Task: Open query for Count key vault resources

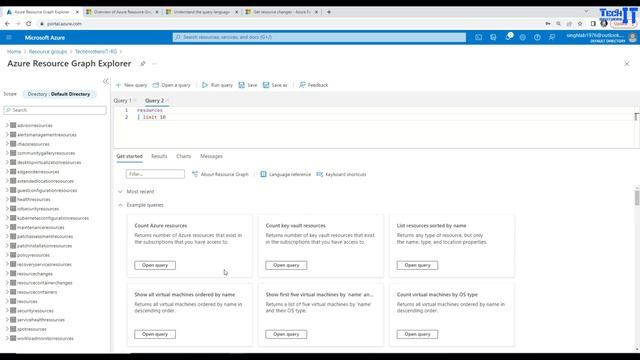Action: click(286, 265)
